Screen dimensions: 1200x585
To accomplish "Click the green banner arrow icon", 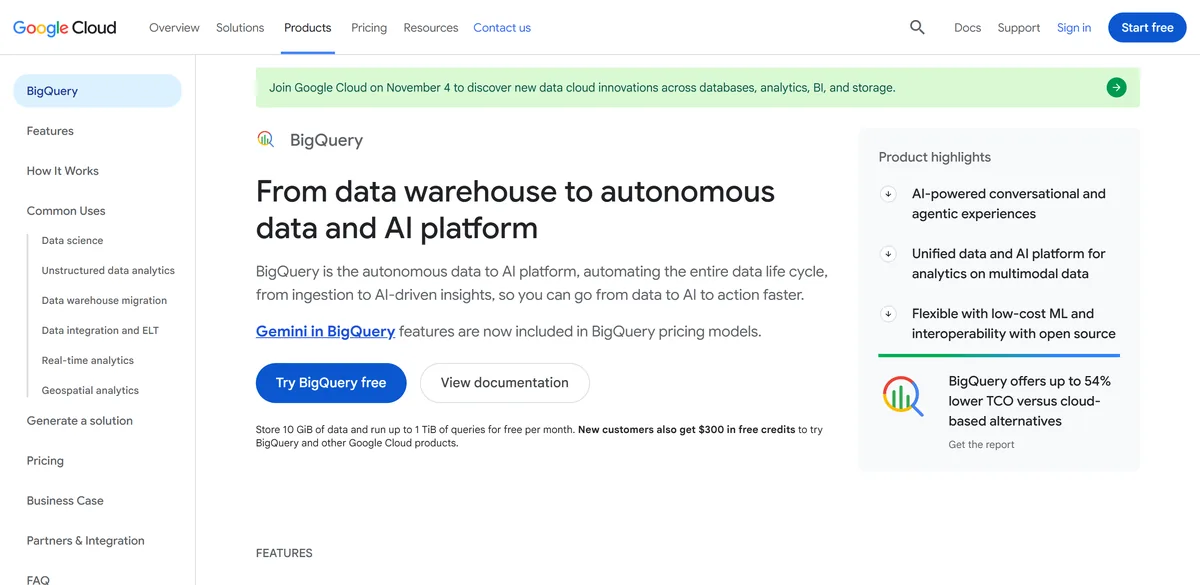I will point(1116,88).
